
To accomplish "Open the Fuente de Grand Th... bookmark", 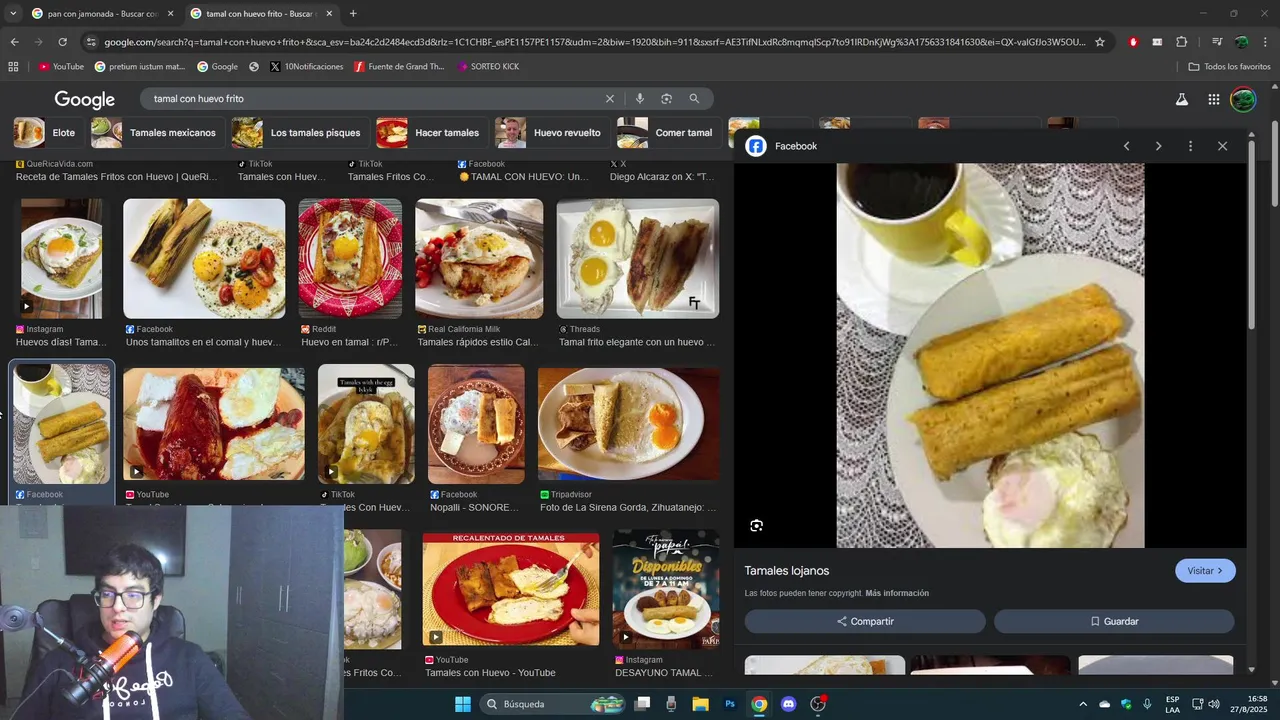I will [x=399, y=67].
